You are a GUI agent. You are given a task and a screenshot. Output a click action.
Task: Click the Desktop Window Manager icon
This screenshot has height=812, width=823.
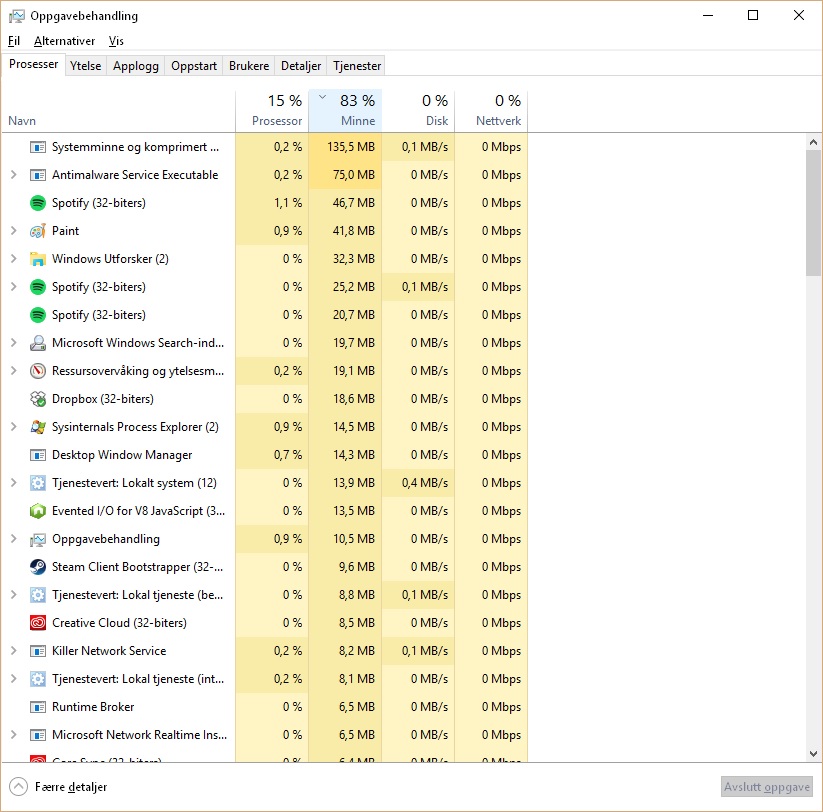click(38, 455)
